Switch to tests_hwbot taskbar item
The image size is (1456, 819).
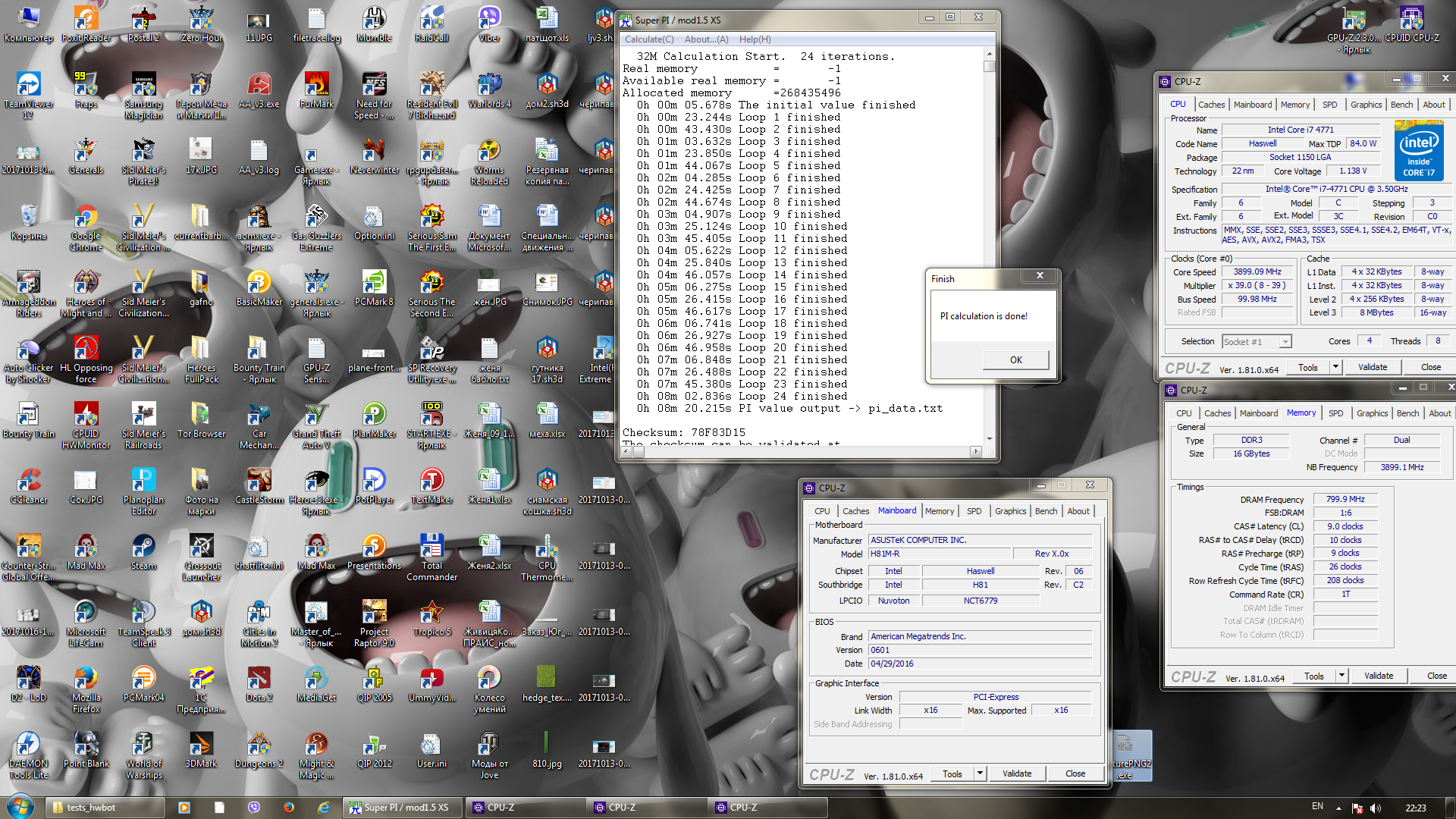pos(105,808)
